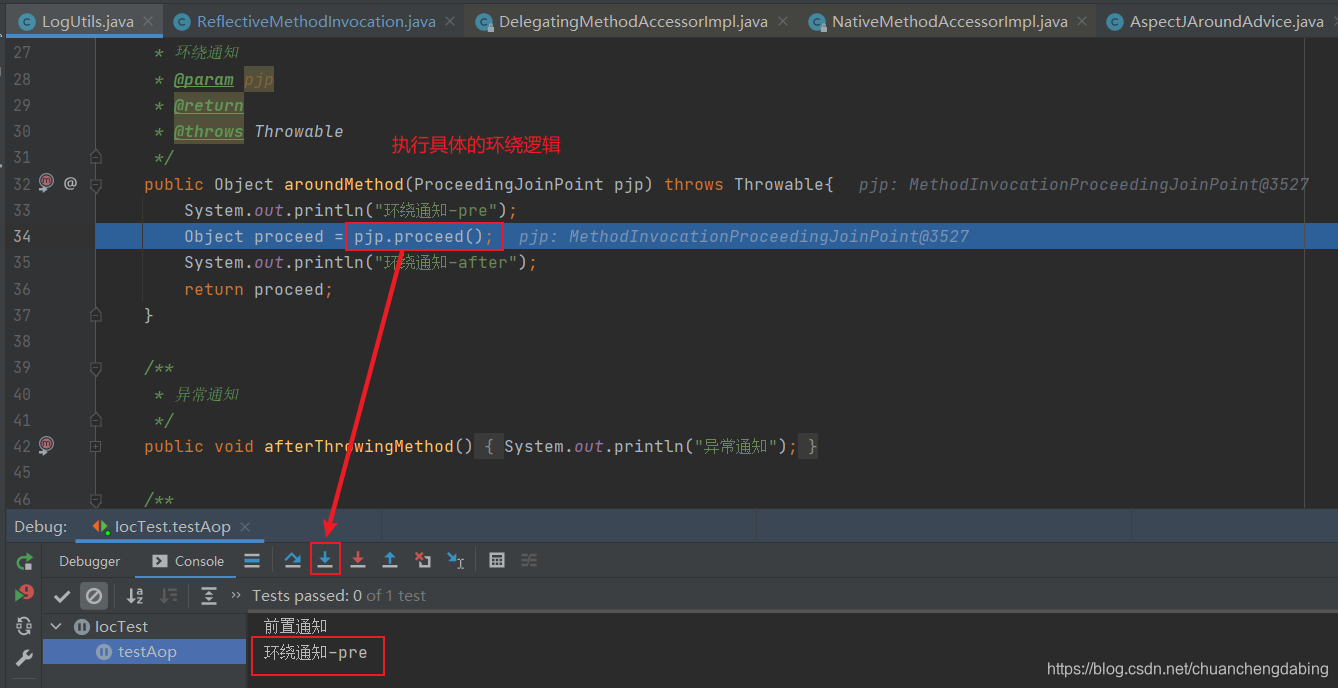This screenshot has height=688, width=1338.
Task: Click fold end marker at line 31
Action: (x=96, y=157)
